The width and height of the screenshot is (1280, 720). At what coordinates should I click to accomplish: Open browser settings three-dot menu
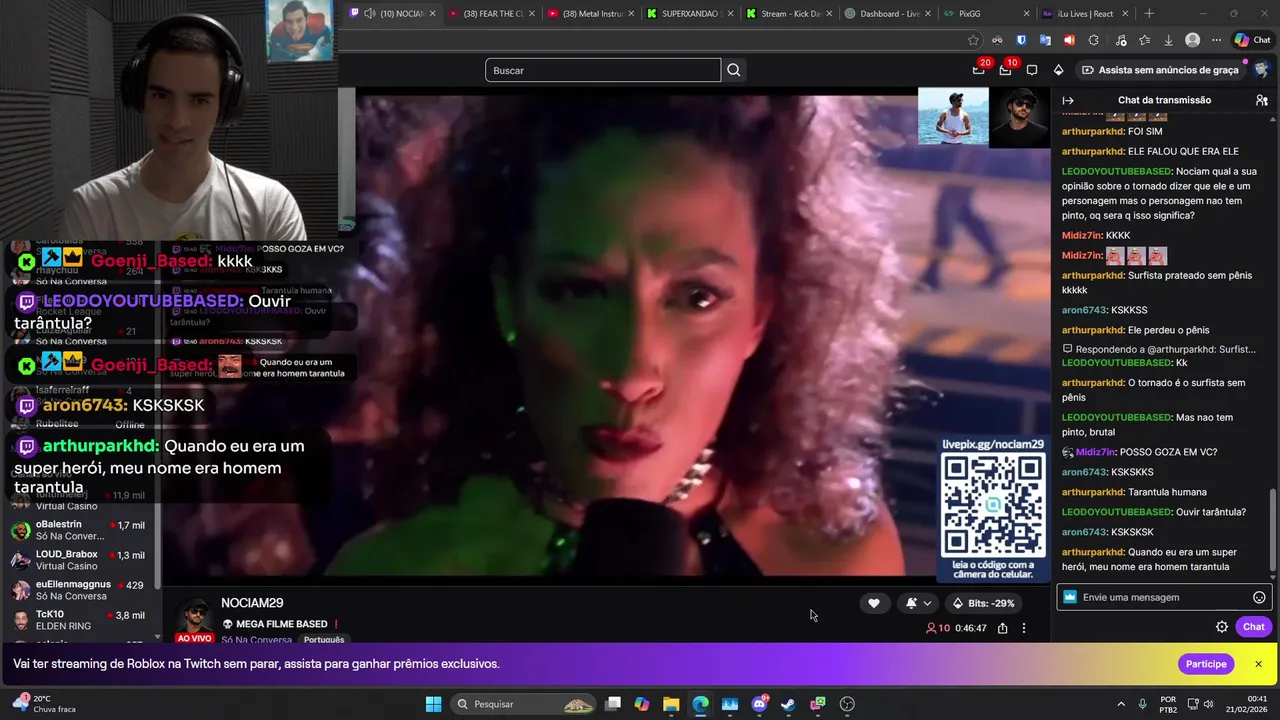point(1216,40)
